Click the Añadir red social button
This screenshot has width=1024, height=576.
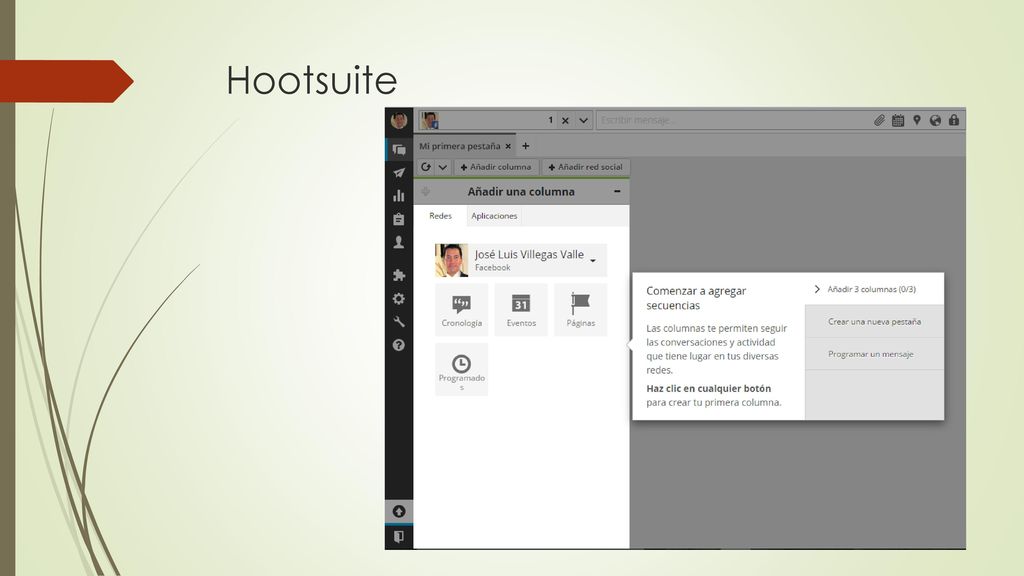[585, 167]
